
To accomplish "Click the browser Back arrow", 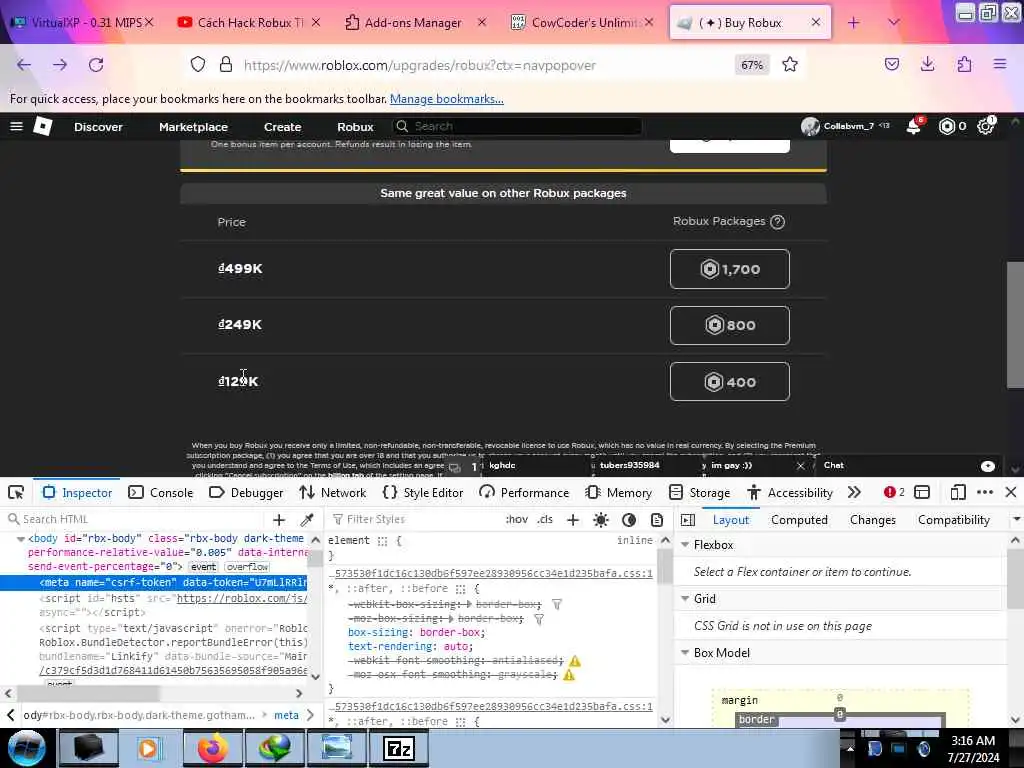I will point(24,65).
